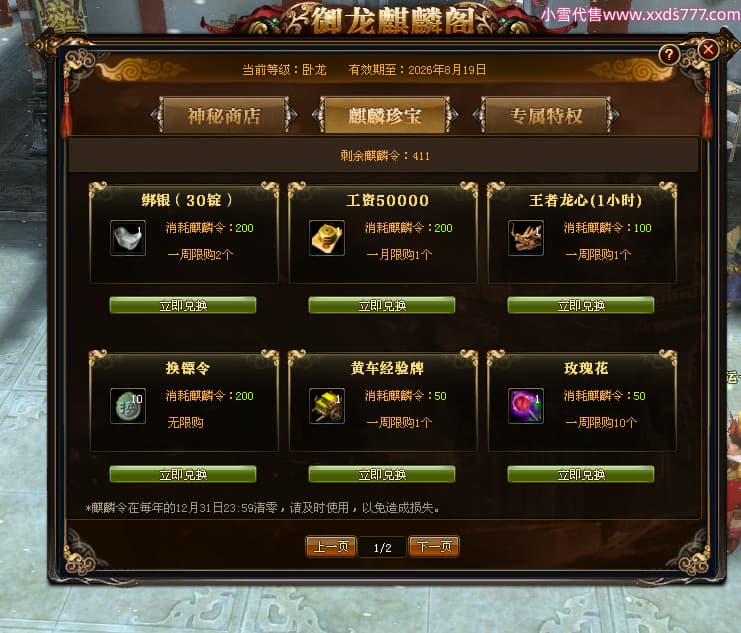The image size is (741, 633).
Task: Select the gold 工资50000 item icon
Action: [327, 238]
